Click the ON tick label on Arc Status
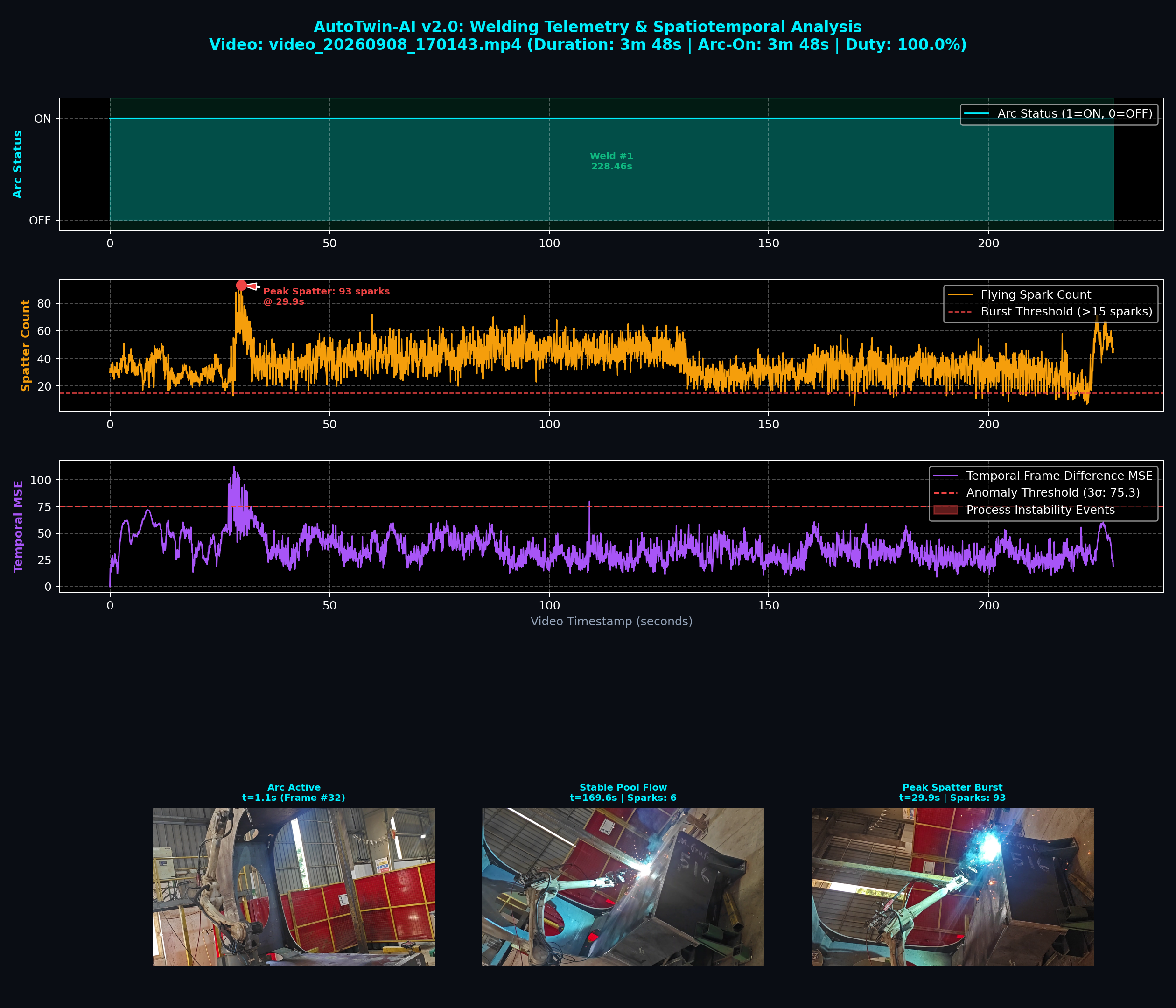Viewport: 1176px width, 1008px height. coord(42,119)
